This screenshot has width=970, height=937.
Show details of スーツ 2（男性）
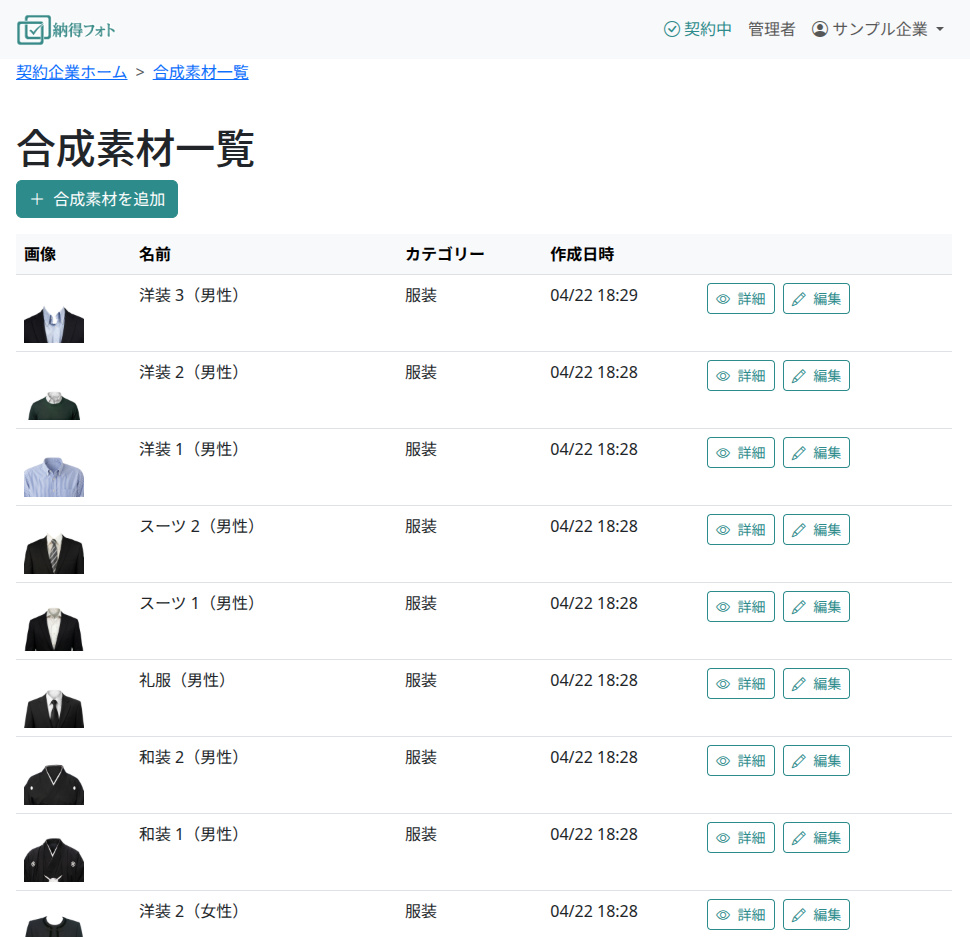[740, 529]
